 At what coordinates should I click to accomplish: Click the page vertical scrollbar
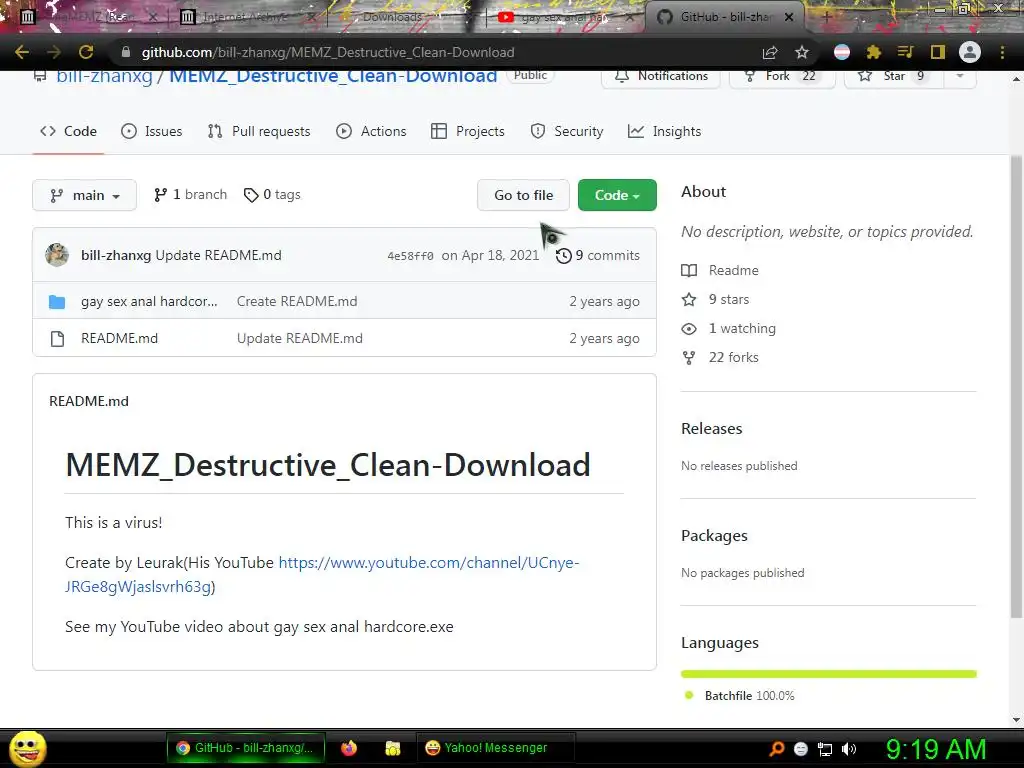1016,387
